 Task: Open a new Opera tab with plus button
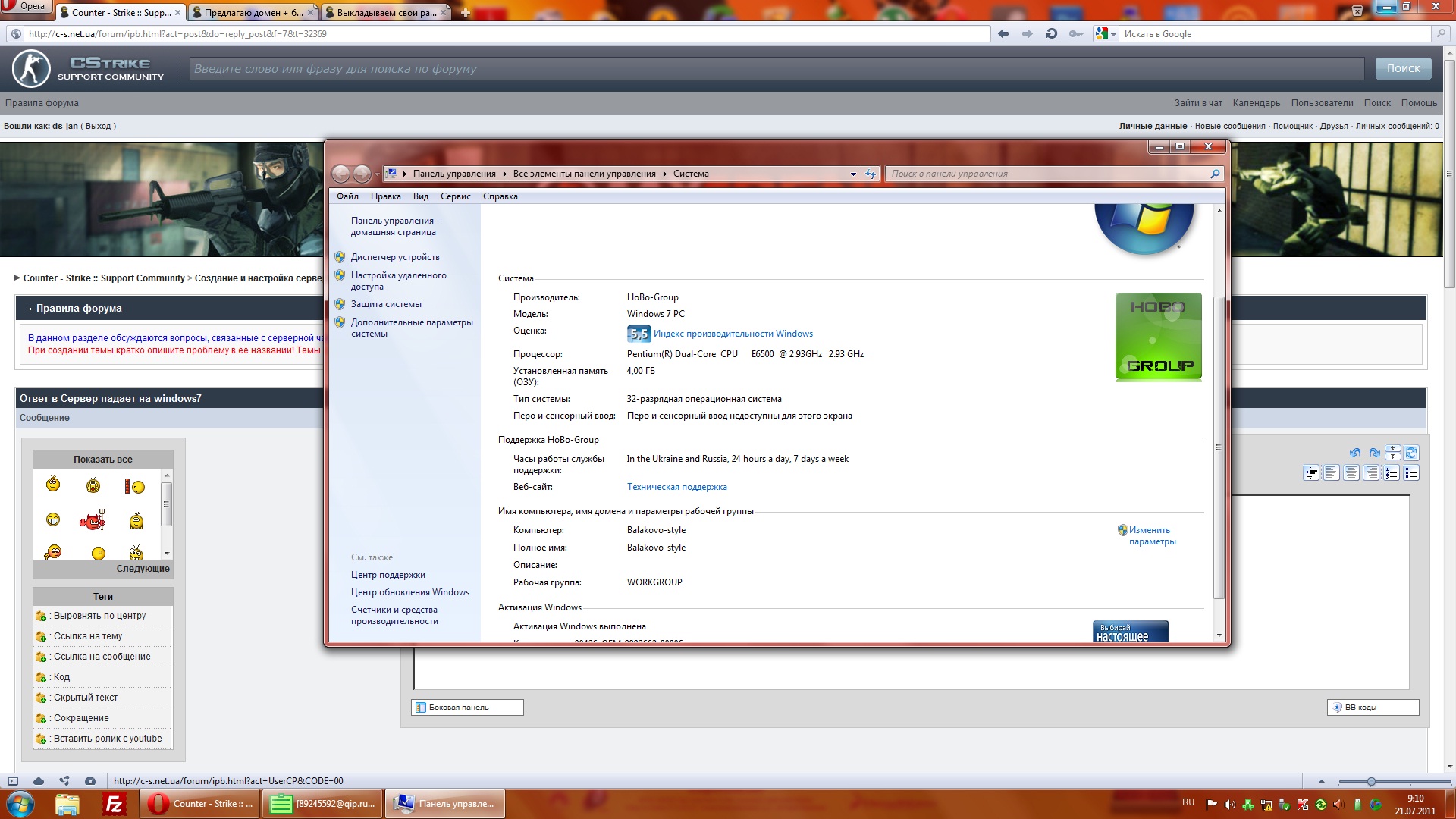tap(465, 13)
